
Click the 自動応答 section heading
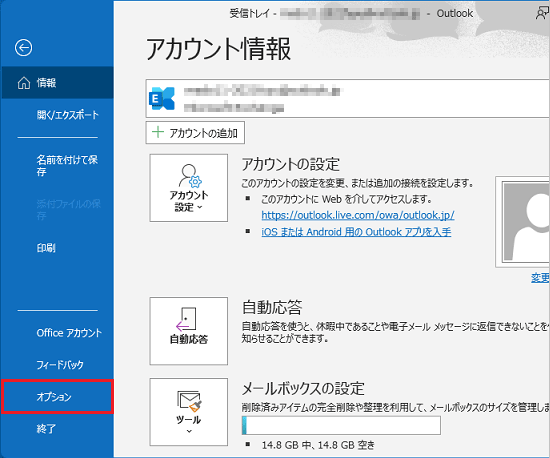tap(272, 307)
